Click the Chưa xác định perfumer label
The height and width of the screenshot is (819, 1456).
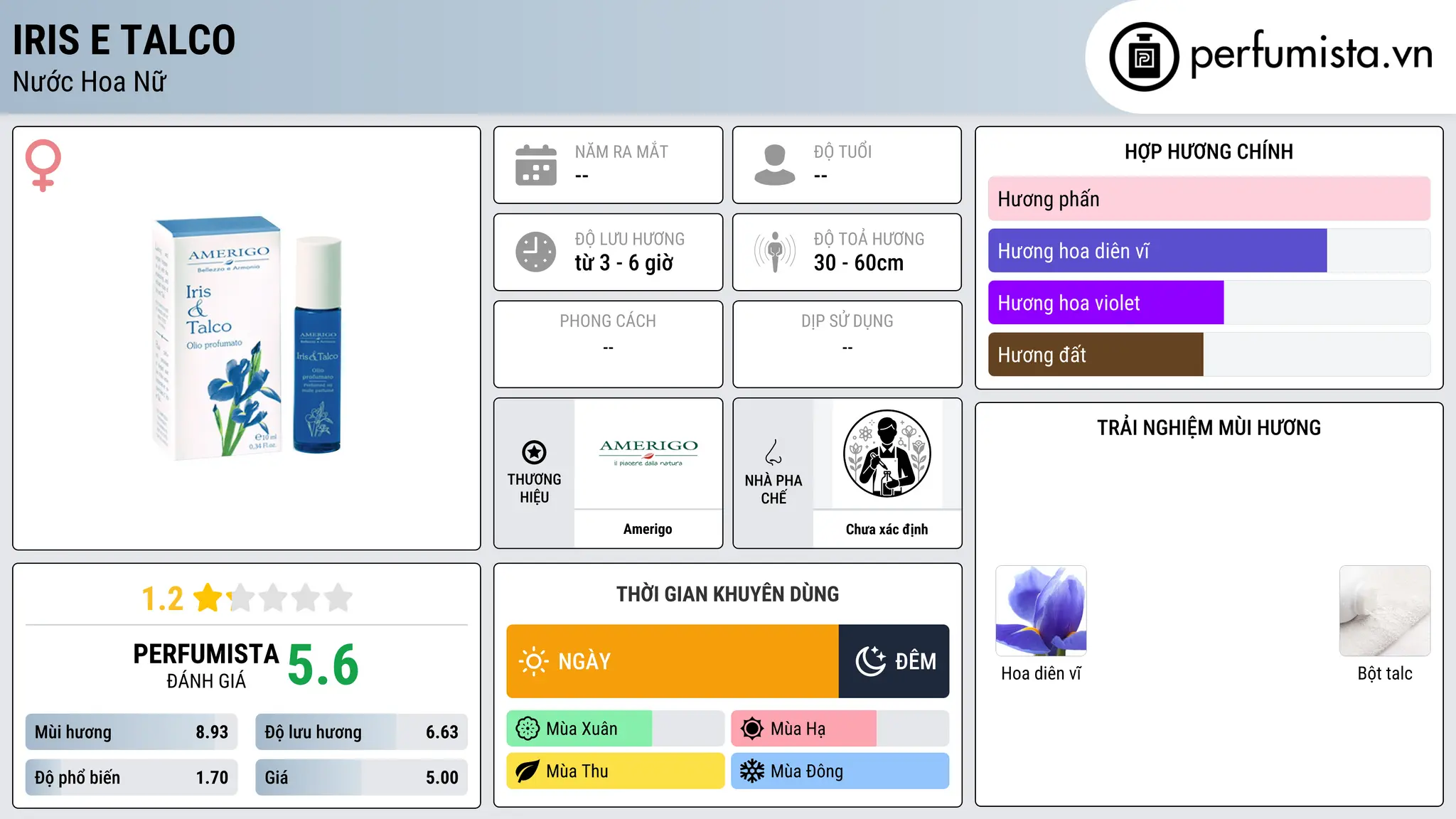[x=887, y=529]
